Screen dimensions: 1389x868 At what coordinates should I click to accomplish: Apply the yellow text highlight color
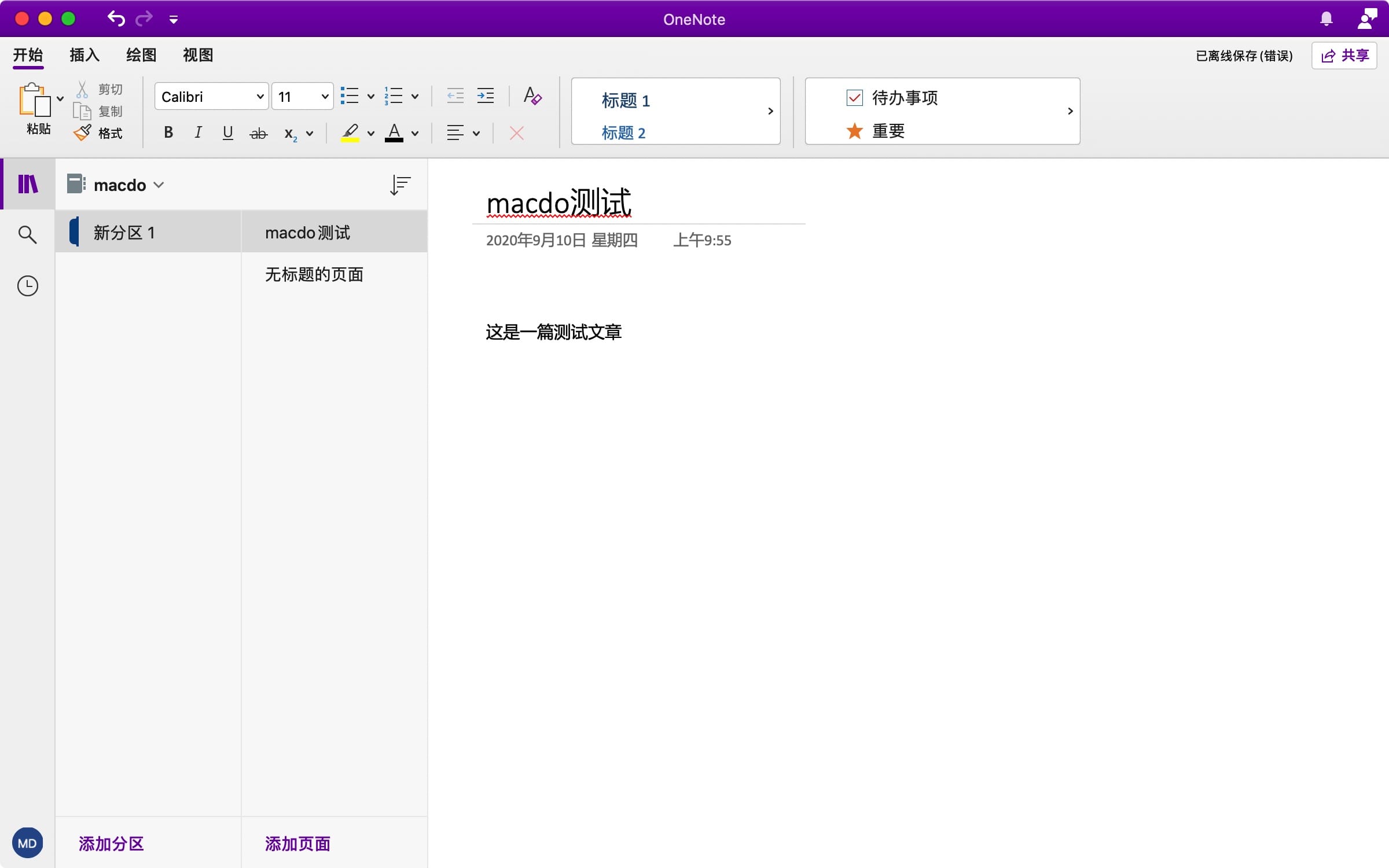[350, 133]
